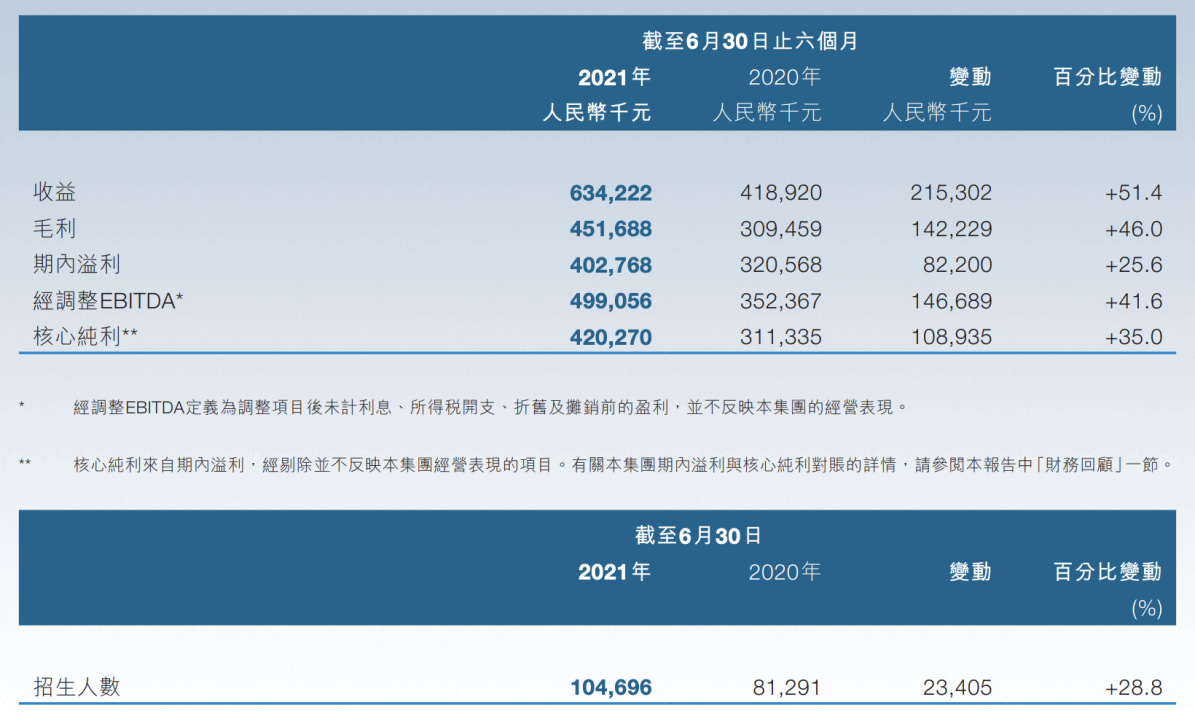Select the footnote defining 經調整EBITDA
The width and height of the screenshot is (1195, 713).
click(x=490, y=407)
